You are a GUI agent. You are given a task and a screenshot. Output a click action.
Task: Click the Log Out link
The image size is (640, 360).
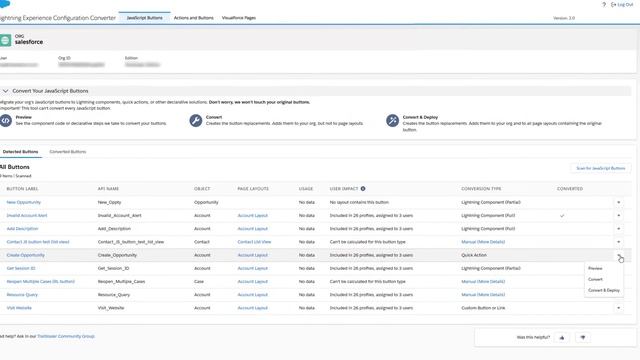(622, 4)
